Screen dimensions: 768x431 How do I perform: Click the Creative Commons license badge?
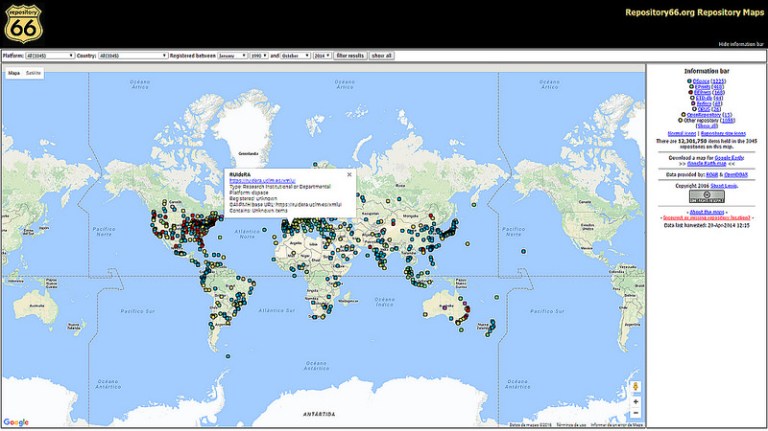tap(707, 196)
